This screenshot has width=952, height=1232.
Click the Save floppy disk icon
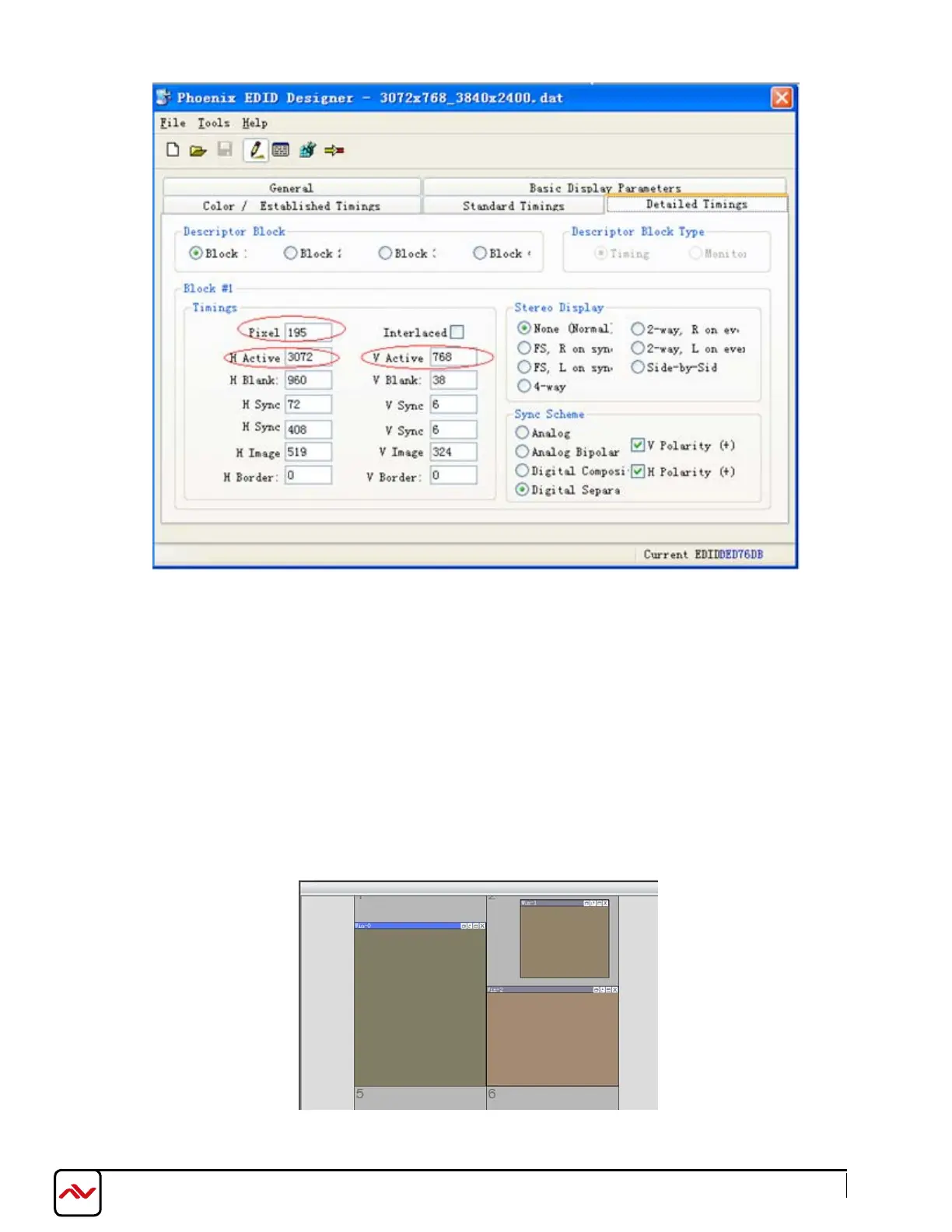(x=225, y=149)
